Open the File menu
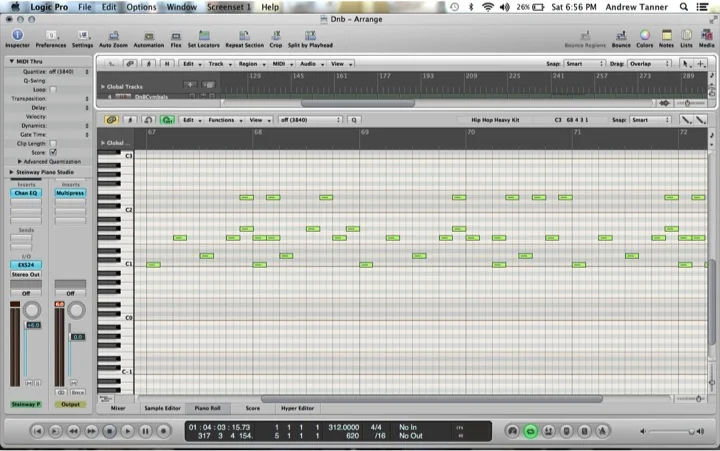Screen dimensions: 720x451 tap(84, 7)
